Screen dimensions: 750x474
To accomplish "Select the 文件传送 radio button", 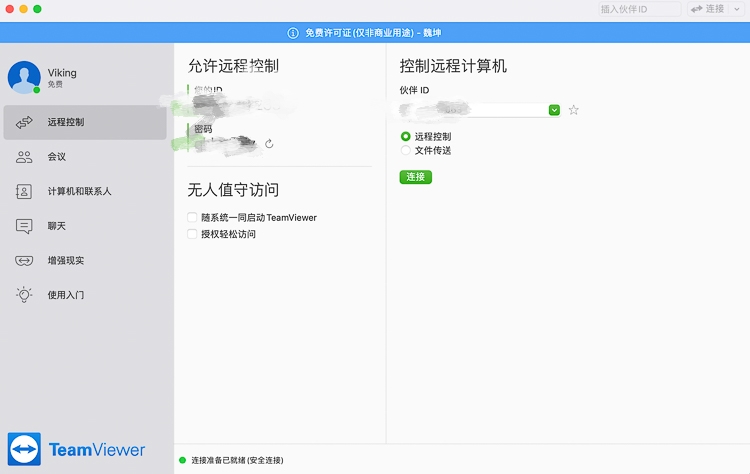I will pyautogui.click(x=406, y=150).
